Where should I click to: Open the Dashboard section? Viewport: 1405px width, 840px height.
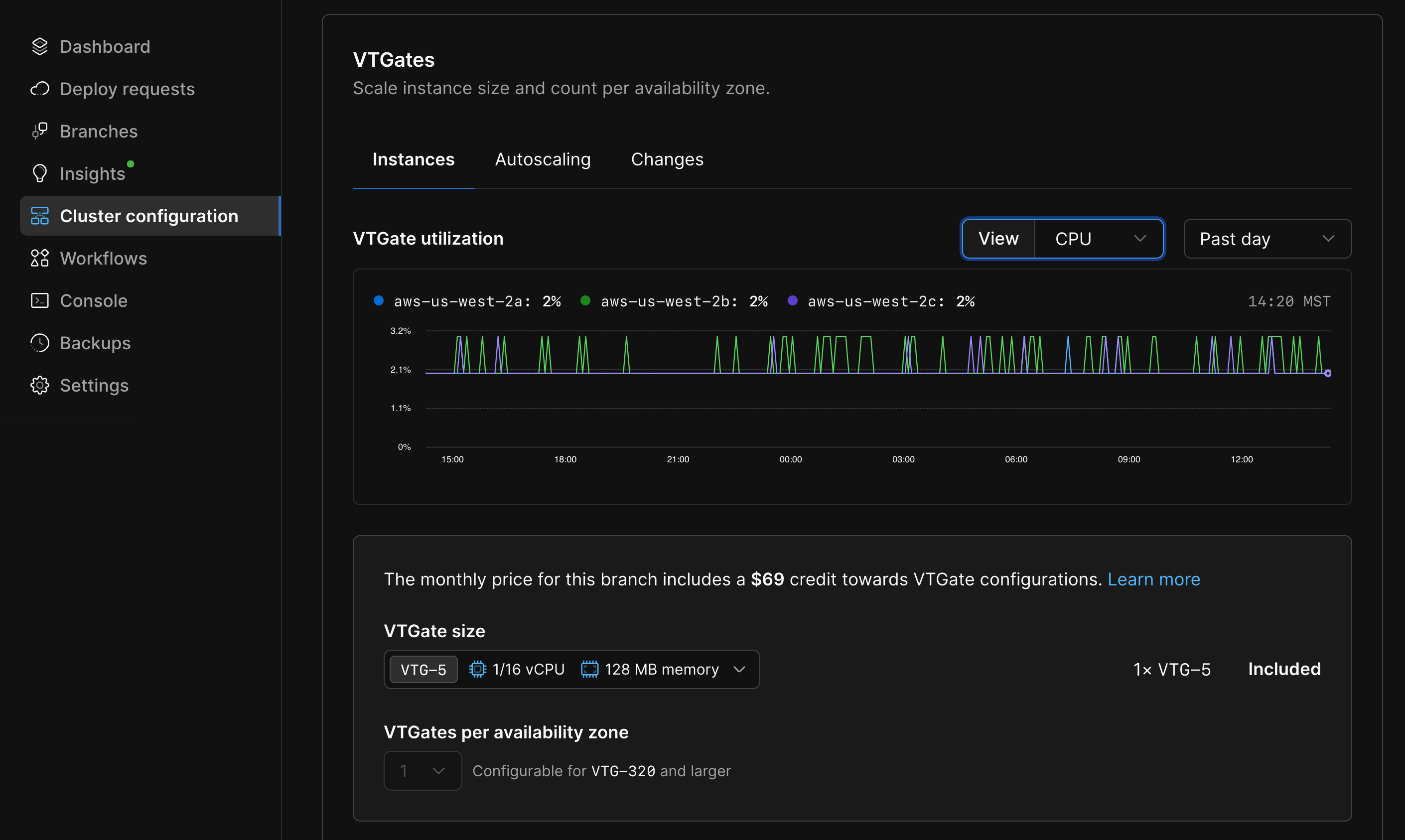pos(105,46)
